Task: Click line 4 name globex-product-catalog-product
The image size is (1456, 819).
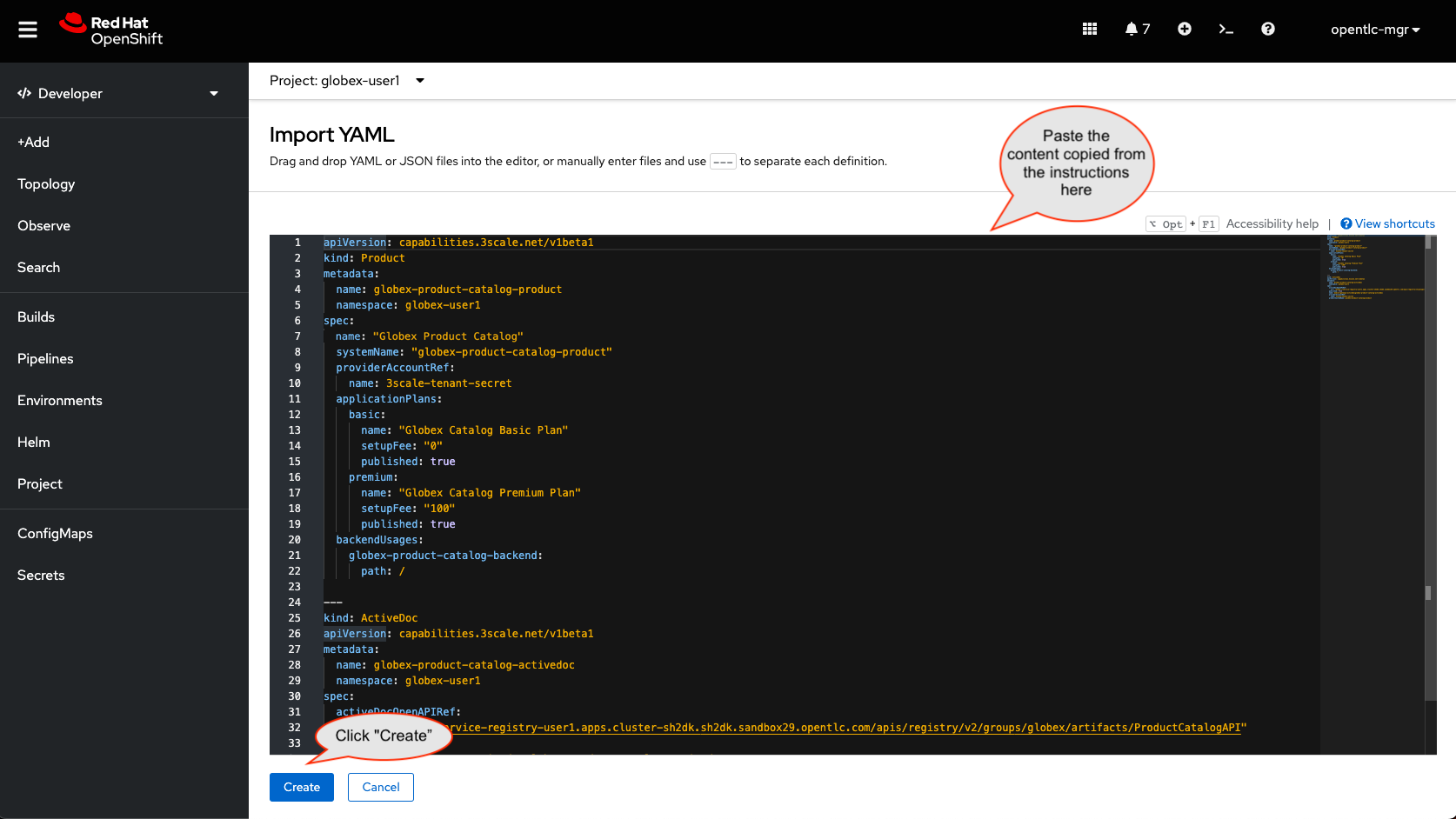Action: (x=449, y=290)
